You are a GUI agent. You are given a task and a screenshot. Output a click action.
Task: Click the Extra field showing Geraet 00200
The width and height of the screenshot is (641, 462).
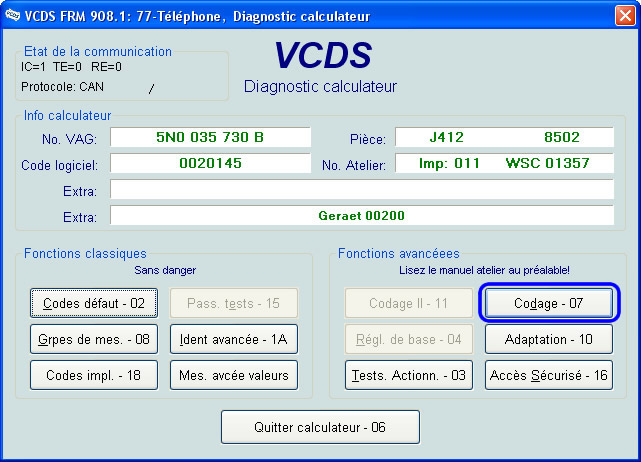[362, 215]
